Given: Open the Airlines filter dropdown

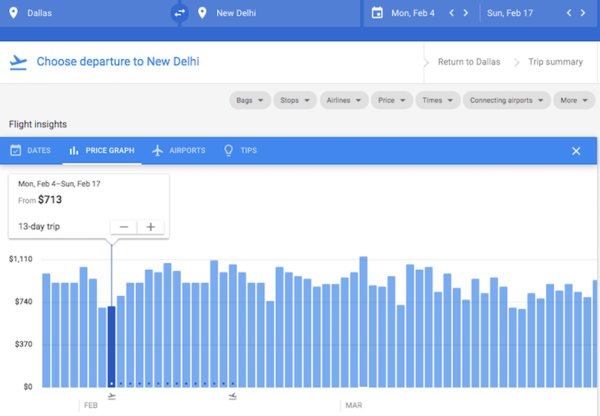Looking at the screenshot, I should [344, 100].
